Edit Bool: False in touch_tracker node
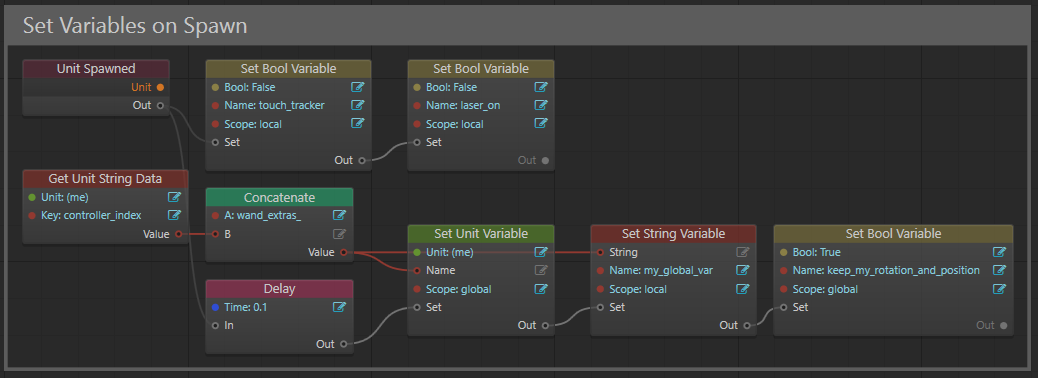Image resolution: width=1038 pixels, height=378 pixels. [x=357, y=87]
